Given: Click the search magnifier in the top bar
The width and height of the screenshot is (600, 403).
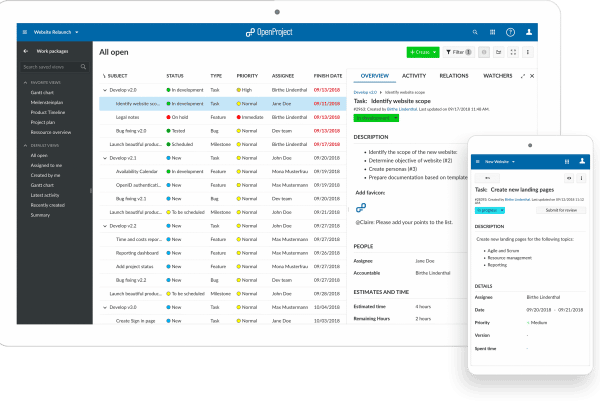Looking at the screenshot, I should 475,32.
